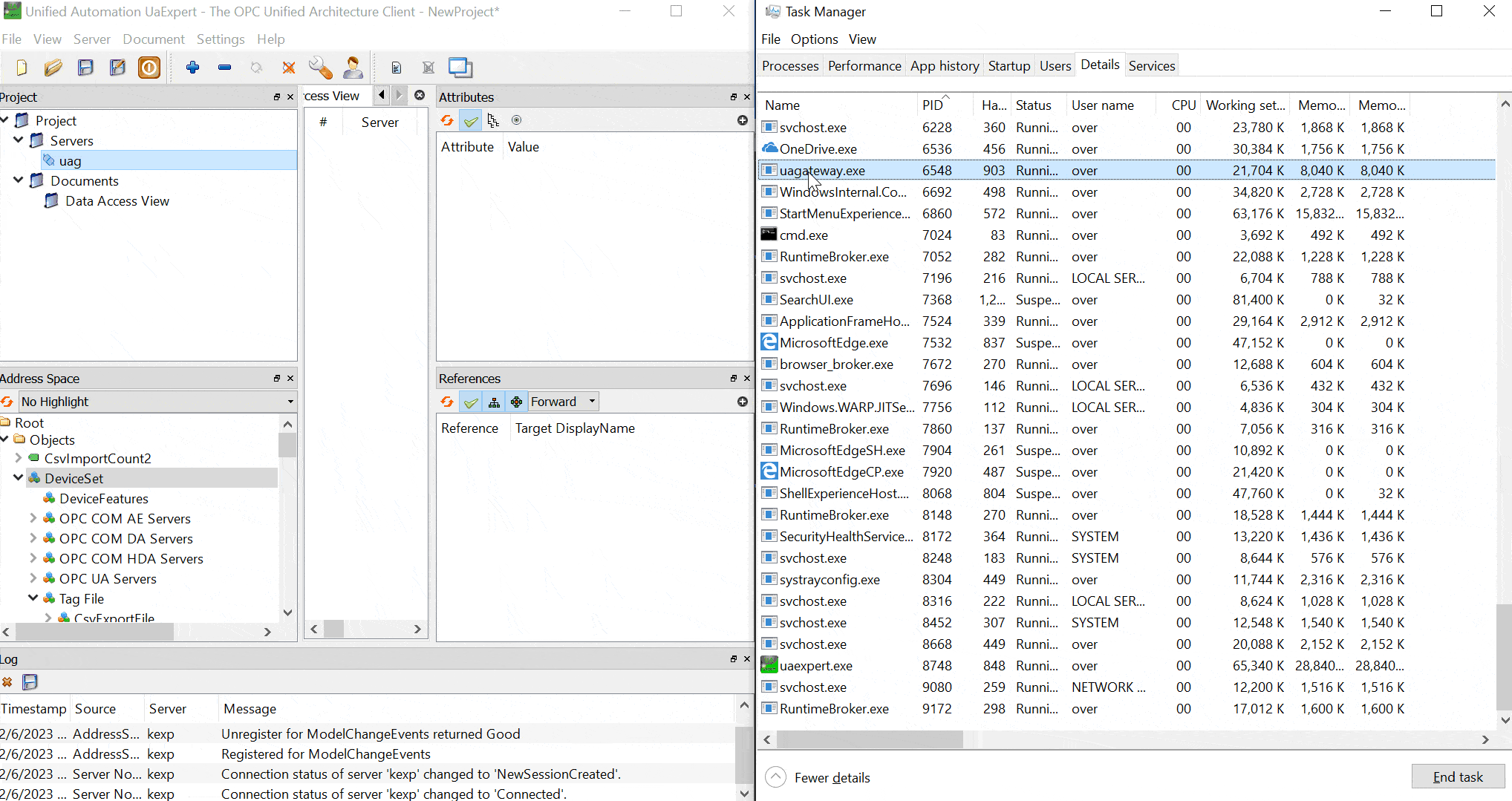Screen dimensions: 1512x801
Task: Refresh the Attributes panel with orange arrows
Action: (447, 120)
